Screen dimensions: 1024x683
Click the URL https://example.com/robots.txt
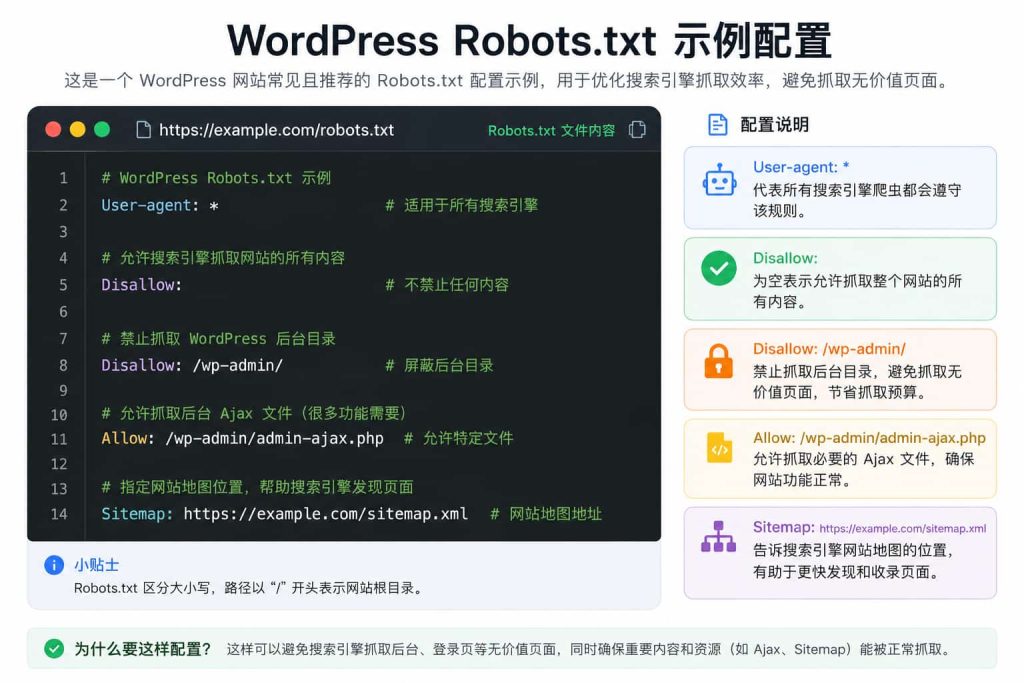point(276,130)
